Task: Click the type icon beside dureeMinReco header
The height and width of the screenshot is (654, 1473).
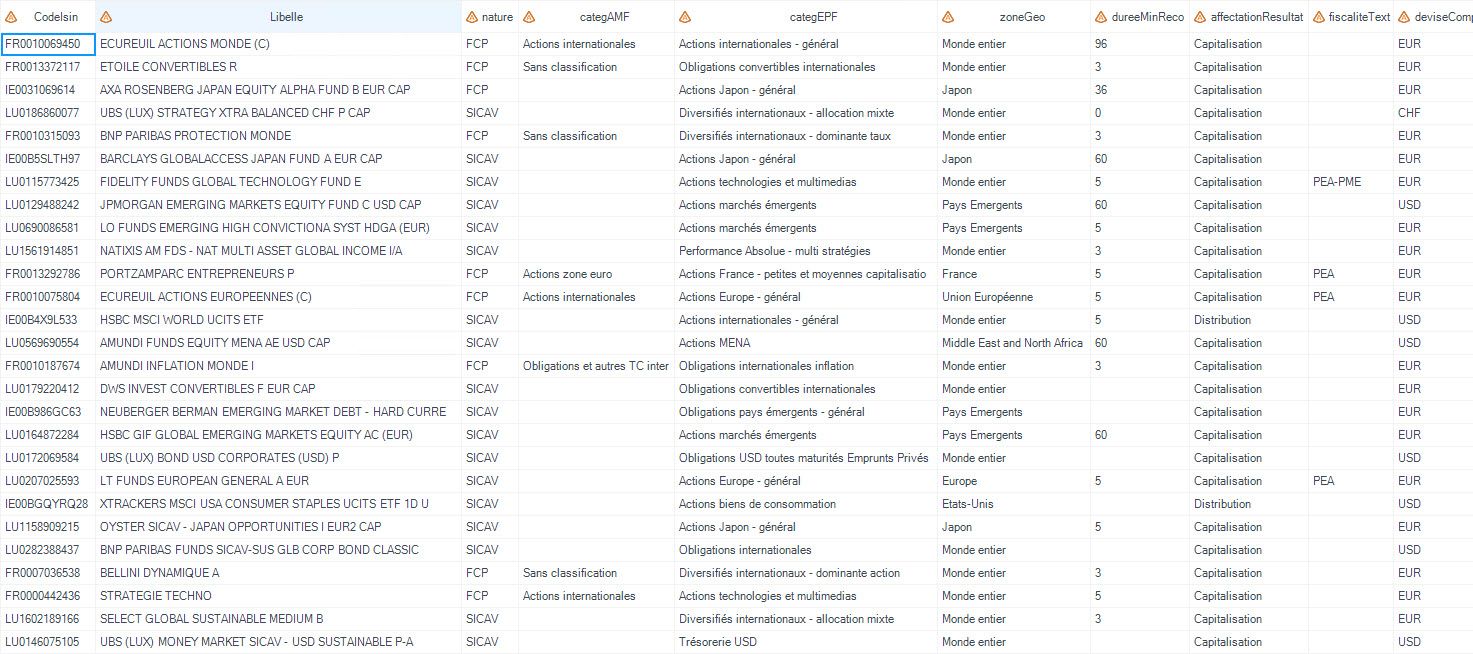Action: click(x=1101, y=17)
